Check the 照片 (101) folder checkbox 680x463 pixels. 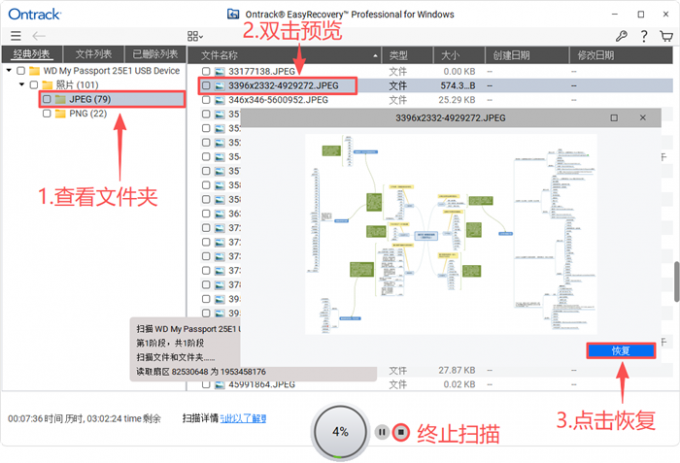[34, 85]
